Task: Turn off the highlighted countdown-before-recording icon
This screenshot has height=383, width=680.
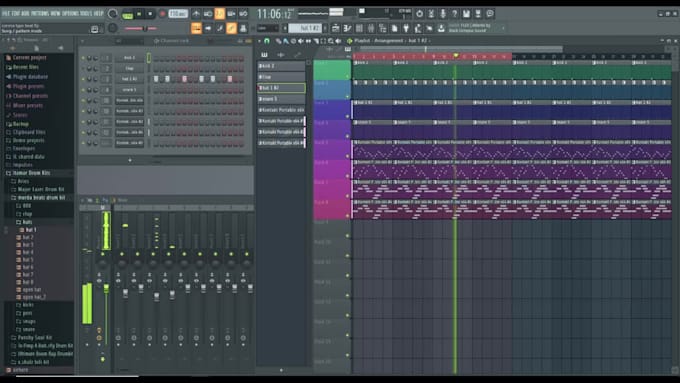Action: point(219,14)
